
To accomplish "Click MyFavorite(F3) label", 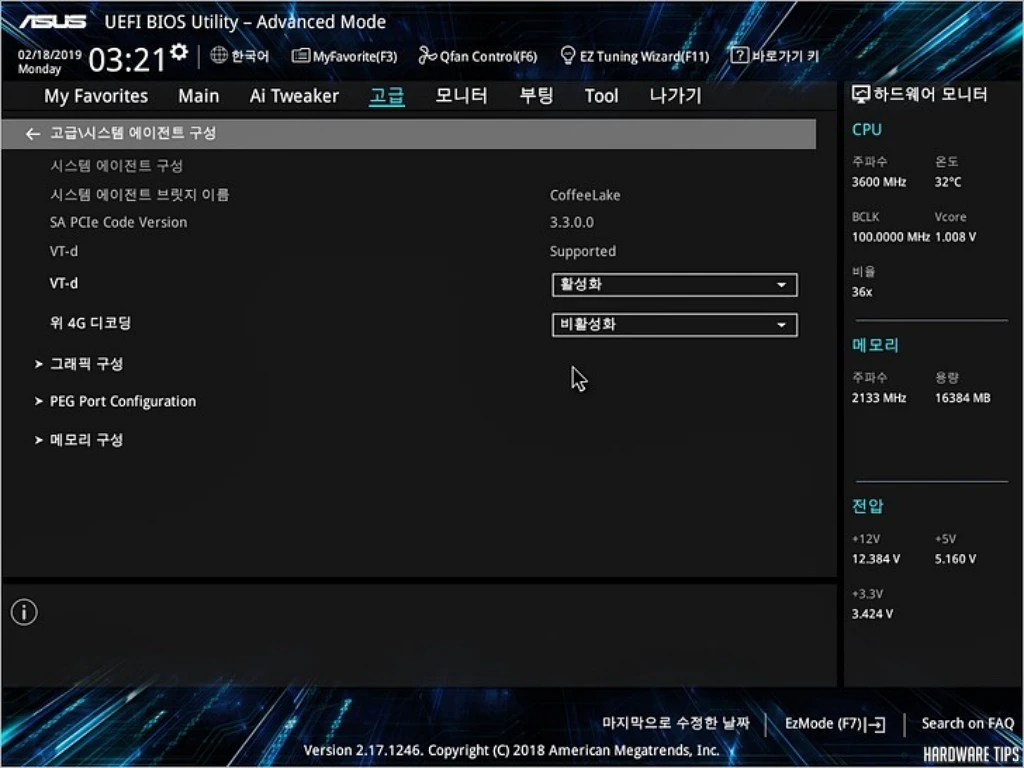I will click(355, 57).
